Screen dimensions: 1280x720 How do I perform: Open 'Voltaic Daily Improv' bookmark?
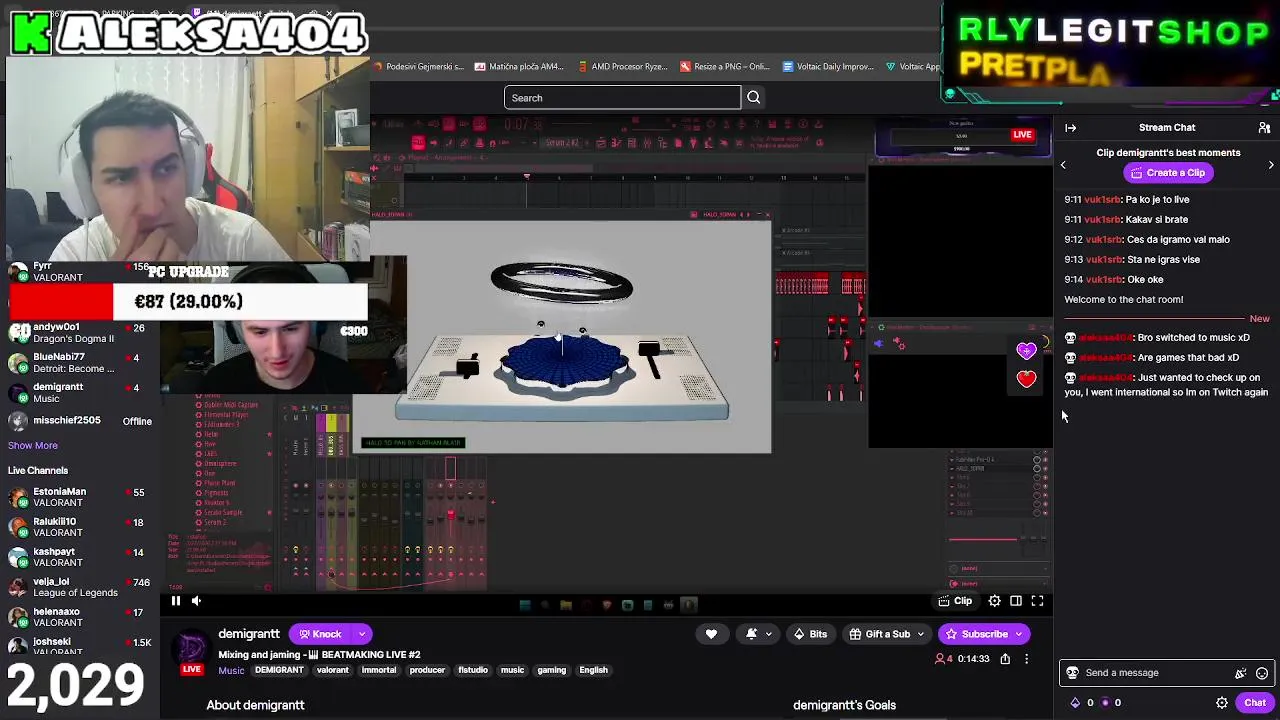pyautogui.click(x=829, y=67)
